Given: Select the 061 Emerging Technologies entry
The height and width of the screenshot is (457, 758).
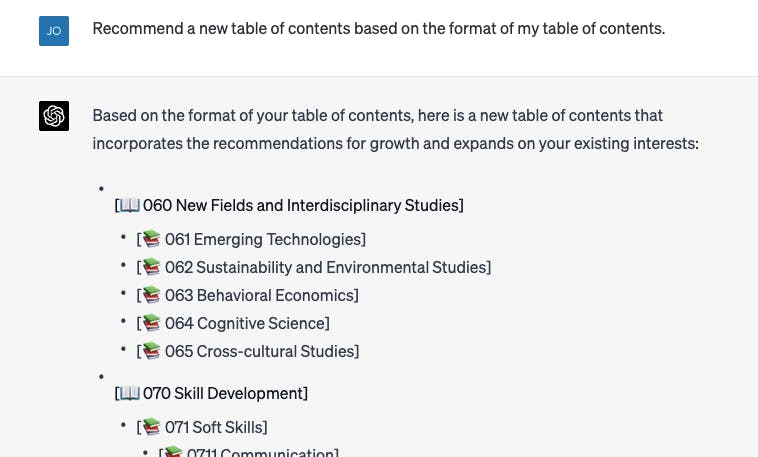Looking at the screenshot, I should tap(251, 239).
